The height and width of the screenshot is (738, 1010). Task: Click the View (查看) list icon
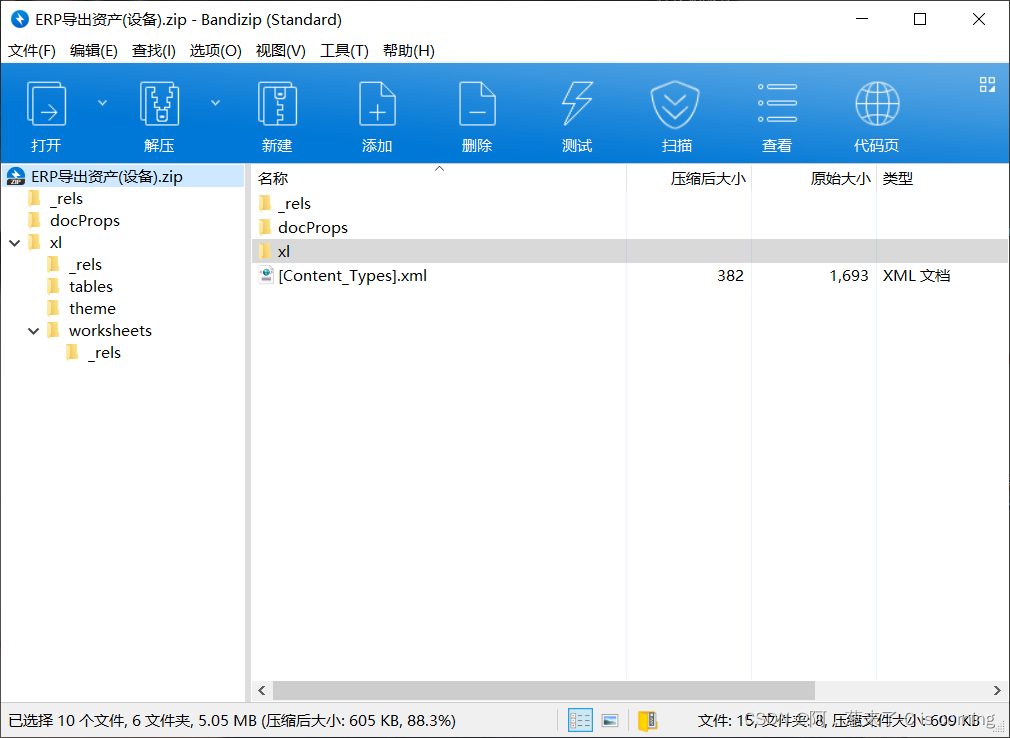[777, 103]
